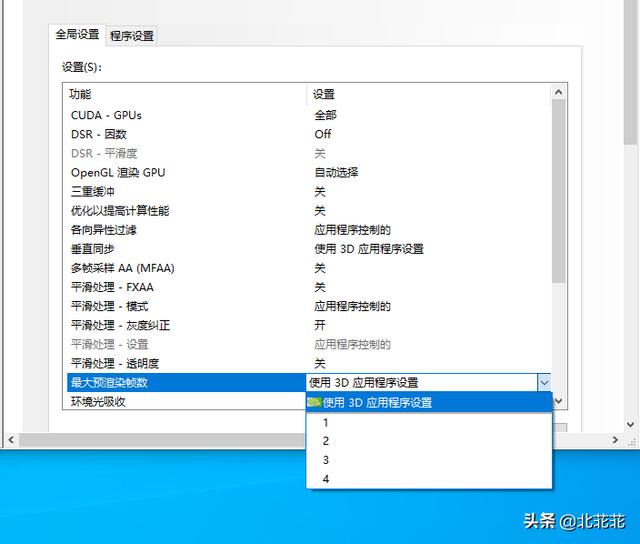Select the 各向异性过滤 row

click(308, 230)
